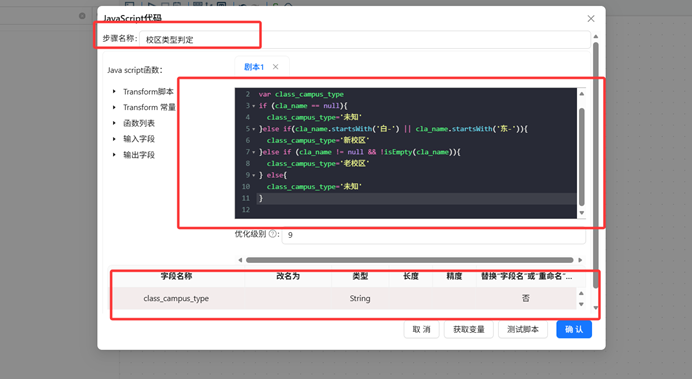Click the horizontal scrollbar left arrow
Screen dimensions: 692x379
pos(240,260)
